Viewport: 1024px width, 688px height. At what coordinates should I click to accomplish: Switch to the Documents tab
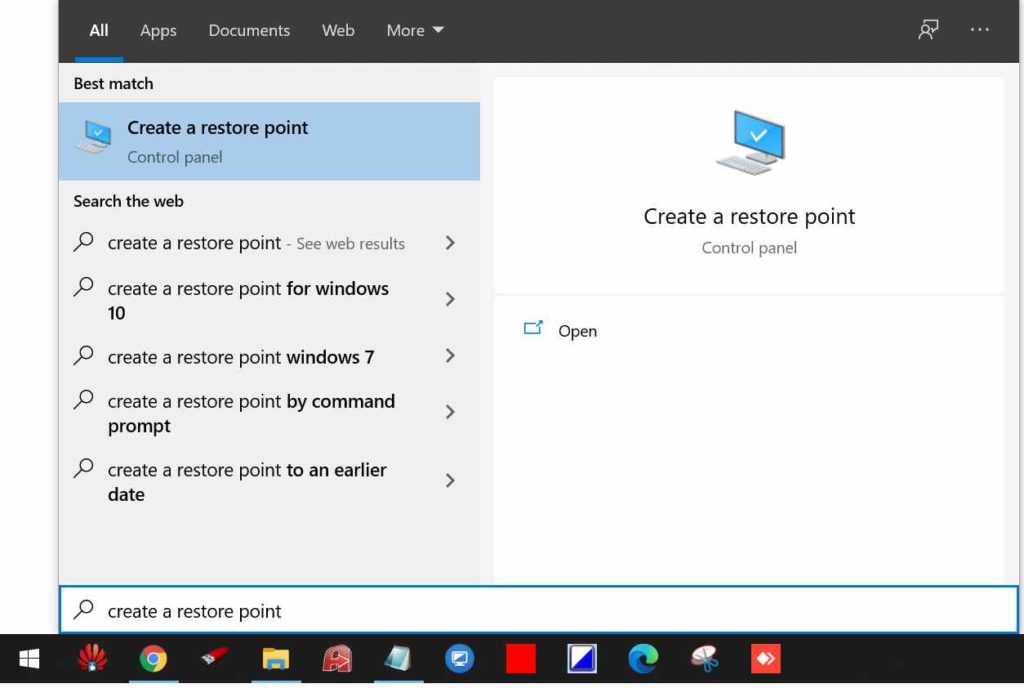[249, 31]
